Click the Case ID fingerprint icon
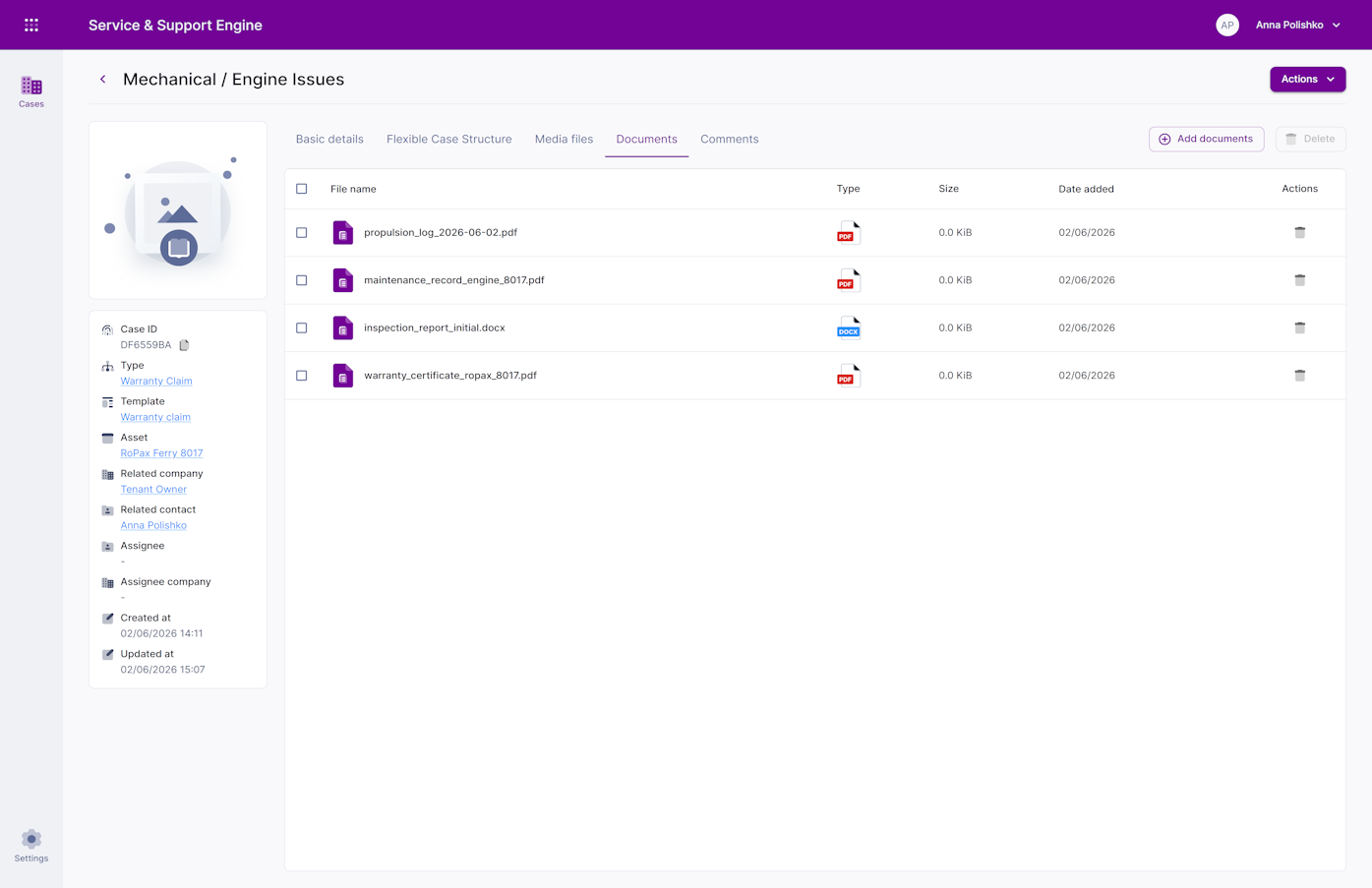 [107, 329]
